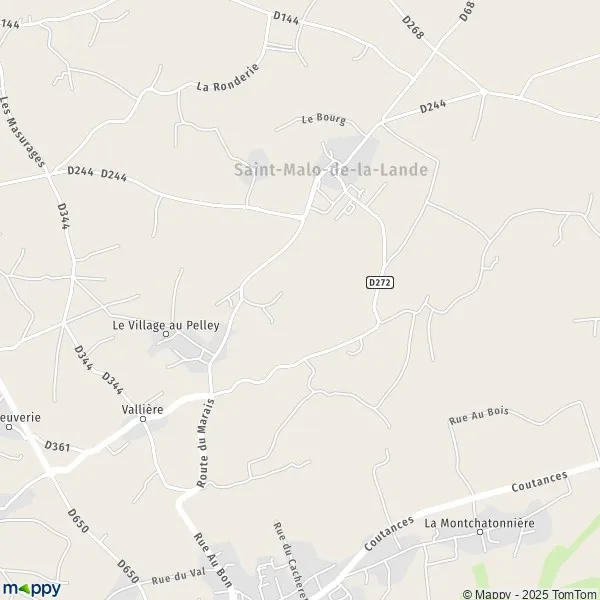The image size is (600, 600).
Task: Click the D361 road label
Action: (x=57, y=446)
